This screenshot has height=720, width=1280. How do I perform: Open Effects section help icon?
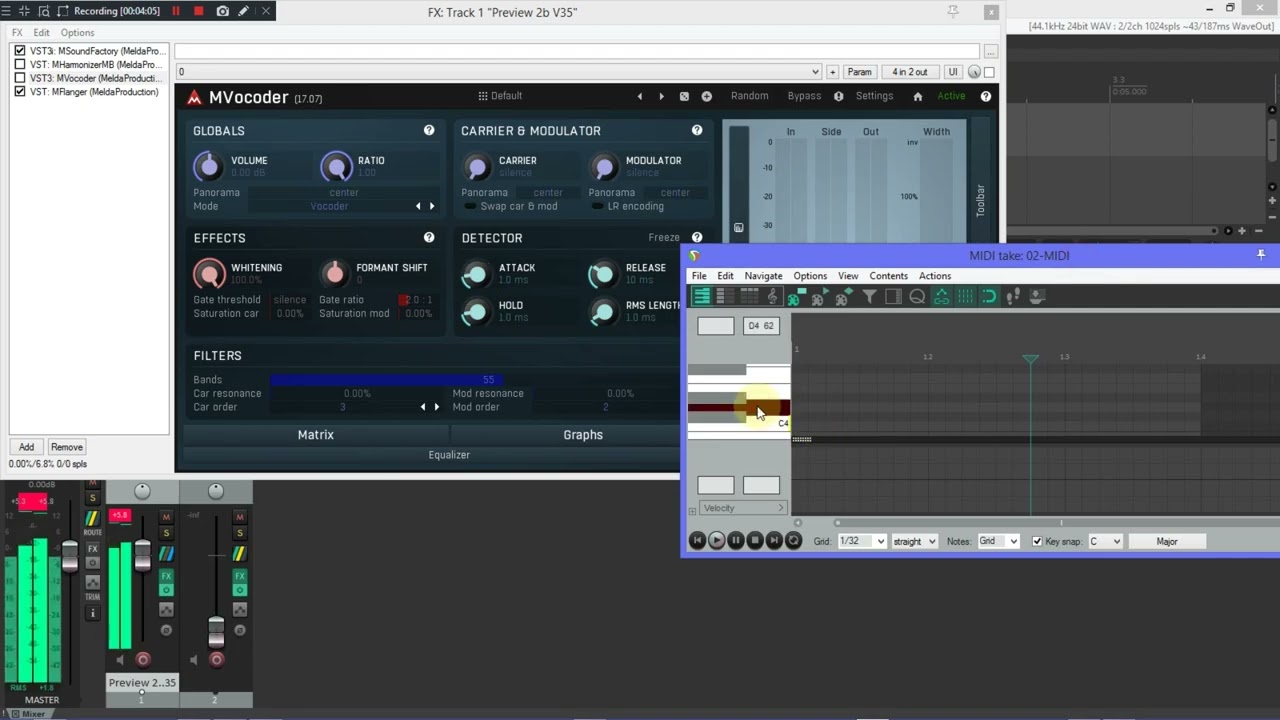[429, 237]
